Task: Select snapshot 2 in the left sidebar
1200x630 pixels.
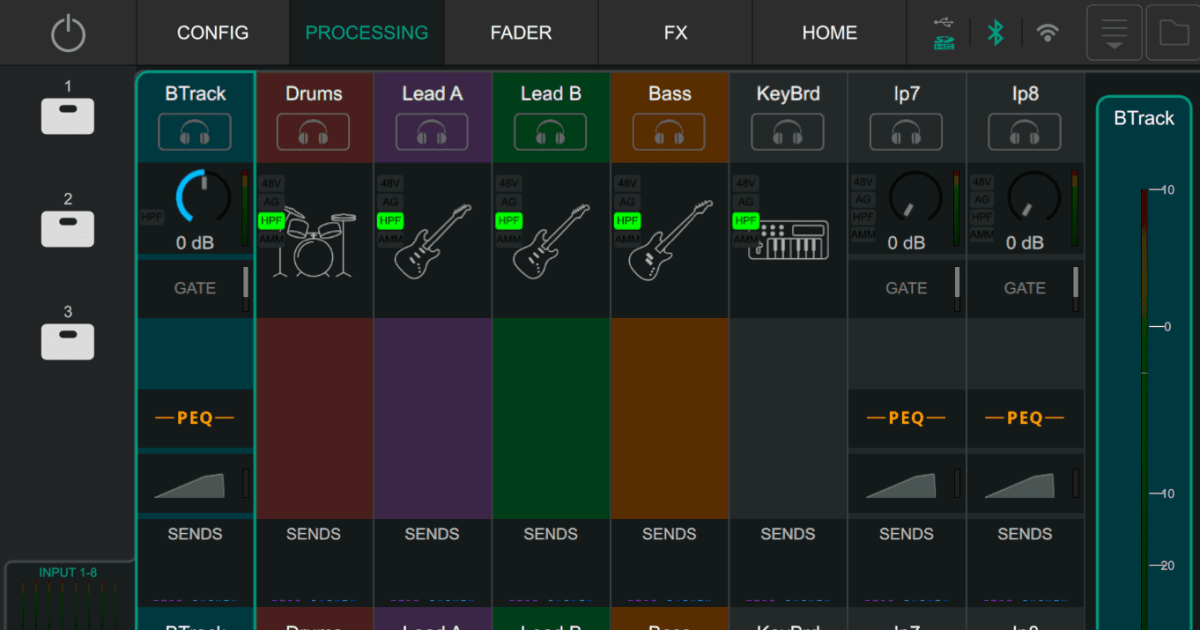Action: pos(66,226)
